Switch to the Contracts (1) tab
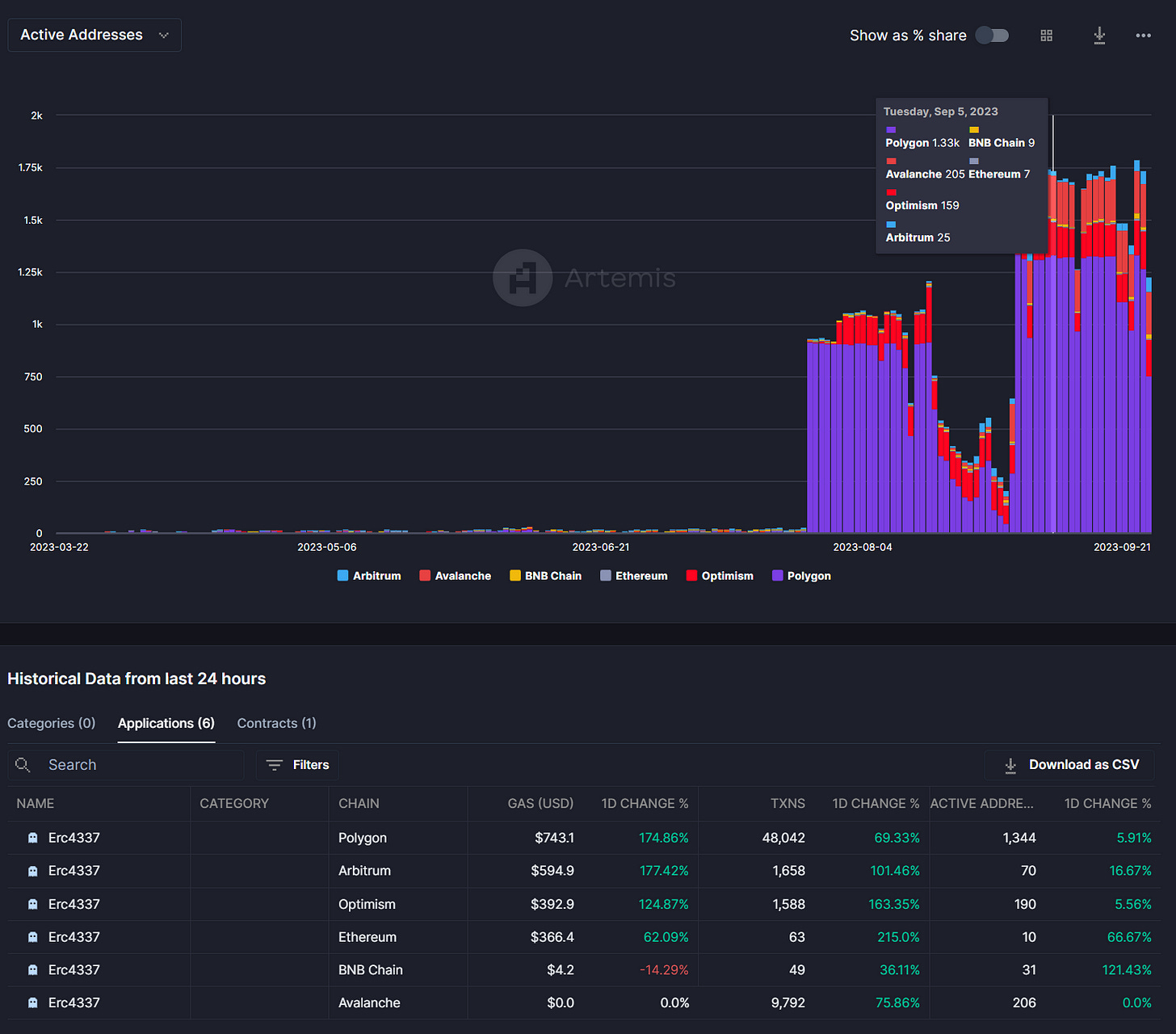Image resolution: width=1176 pixels, height=1034 pixels. pyautogui.click(x=277, y=723)
